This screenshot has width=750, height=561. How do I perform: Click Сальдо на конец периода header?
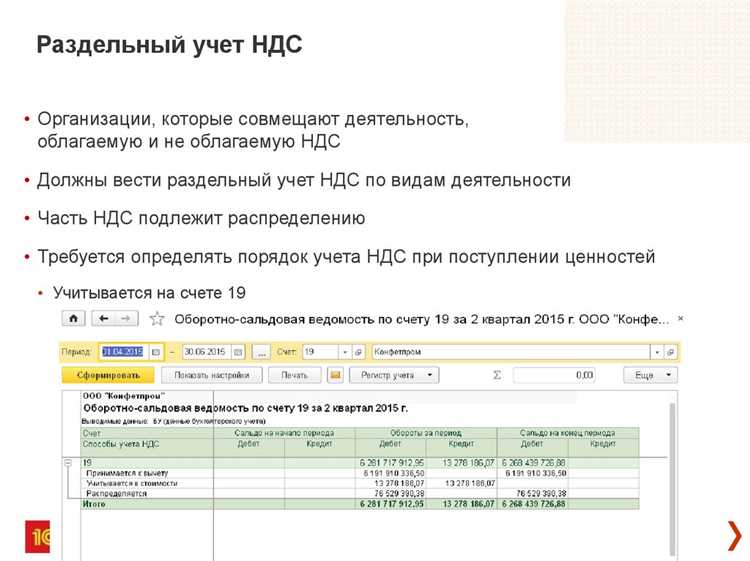[568, 433]
